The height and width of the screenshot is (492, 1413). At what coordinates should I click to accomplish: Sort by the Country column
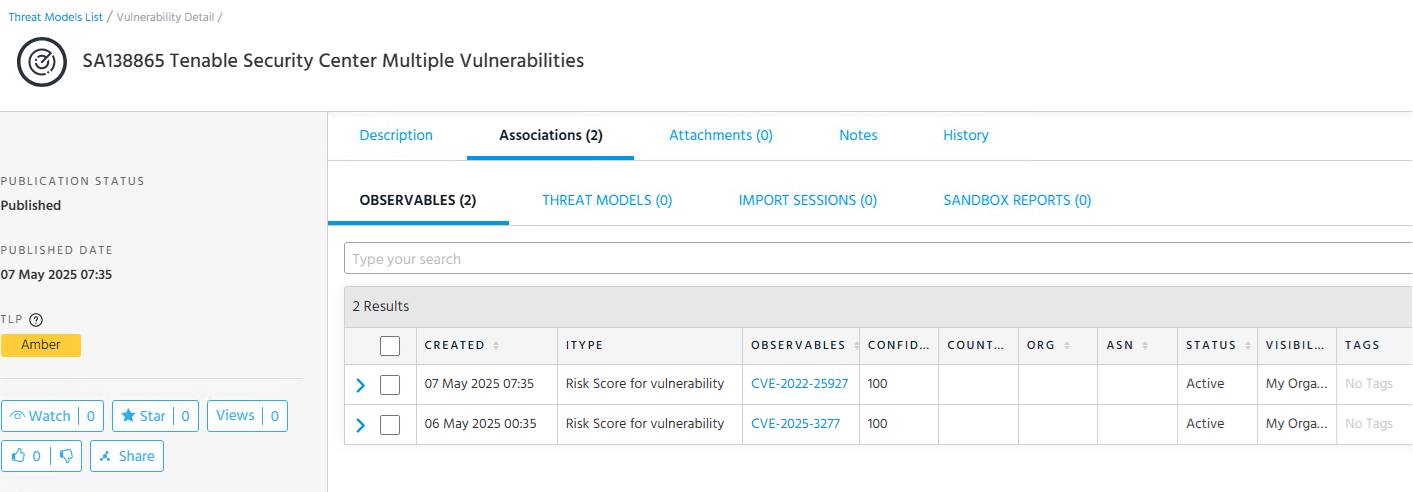tap(976, 345)
